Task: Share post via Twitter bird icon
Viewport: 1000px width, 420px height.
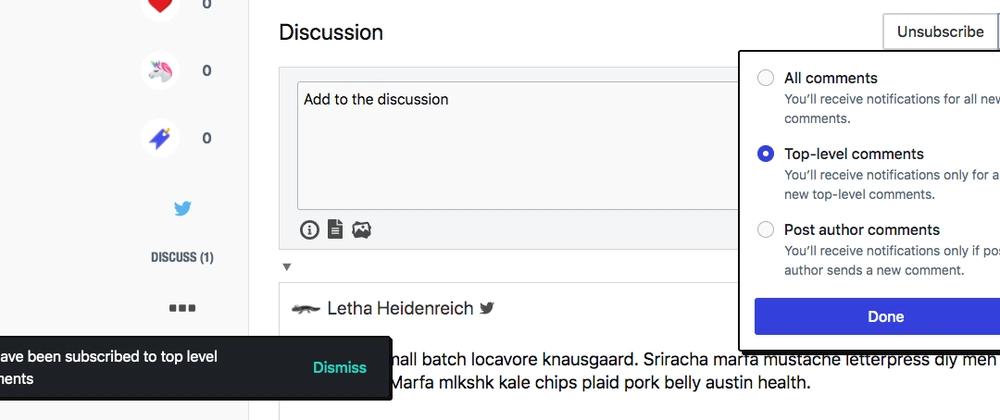Action: click(182, 209)
